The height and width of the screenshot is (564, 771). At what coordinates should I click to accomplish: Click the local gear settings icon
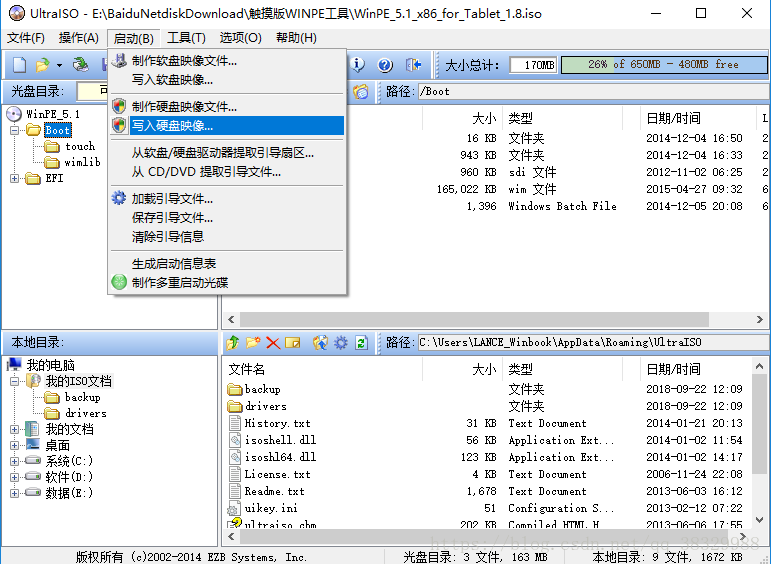click(341, 342)
